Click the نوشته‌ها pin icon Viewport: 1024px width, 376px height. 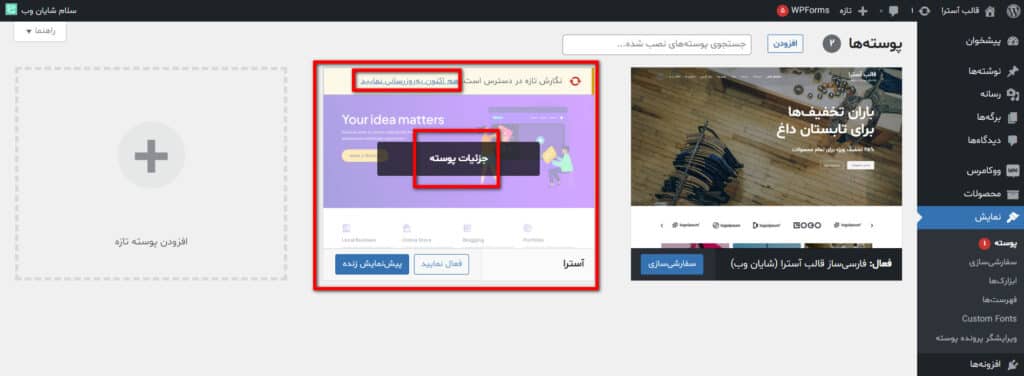1012,71
